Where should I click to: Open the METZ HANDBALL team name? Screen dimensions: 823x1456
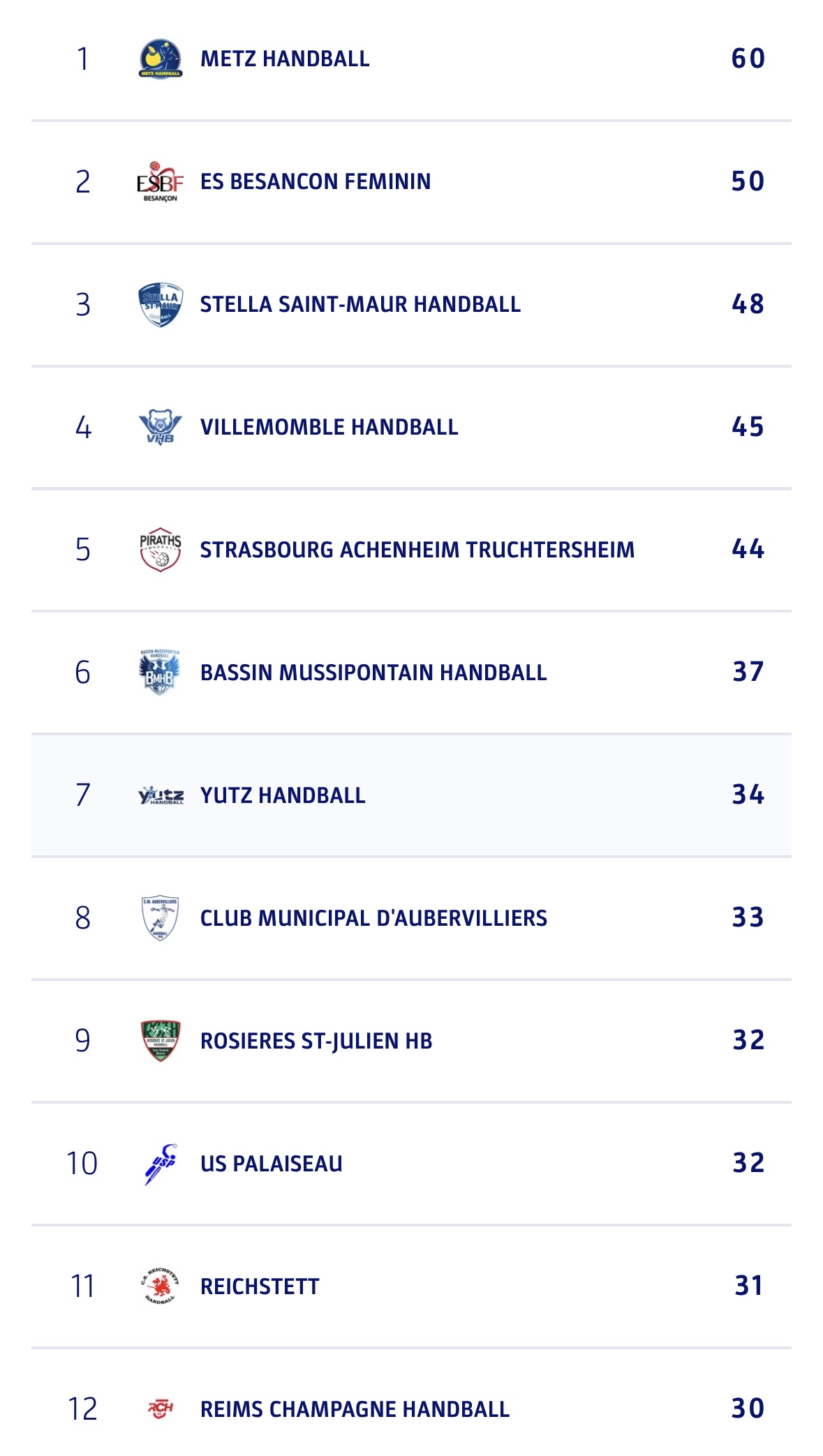click(x=285, y=59)
